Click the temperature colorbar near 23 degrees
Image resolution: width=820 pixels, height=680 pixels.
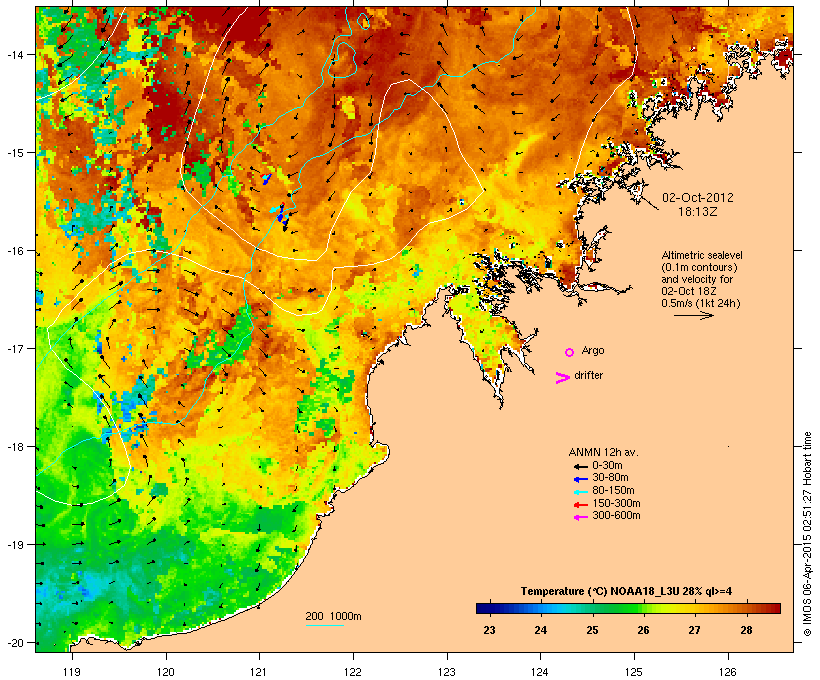click(489, 608)
